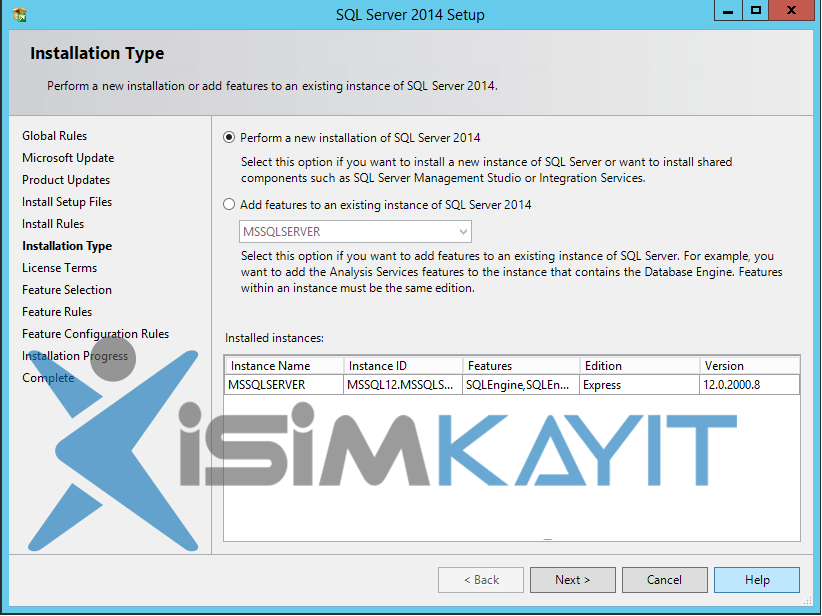822x616 pixels.
Task: Click the Microsoft Update step
Action: click(x=68, y=158)
